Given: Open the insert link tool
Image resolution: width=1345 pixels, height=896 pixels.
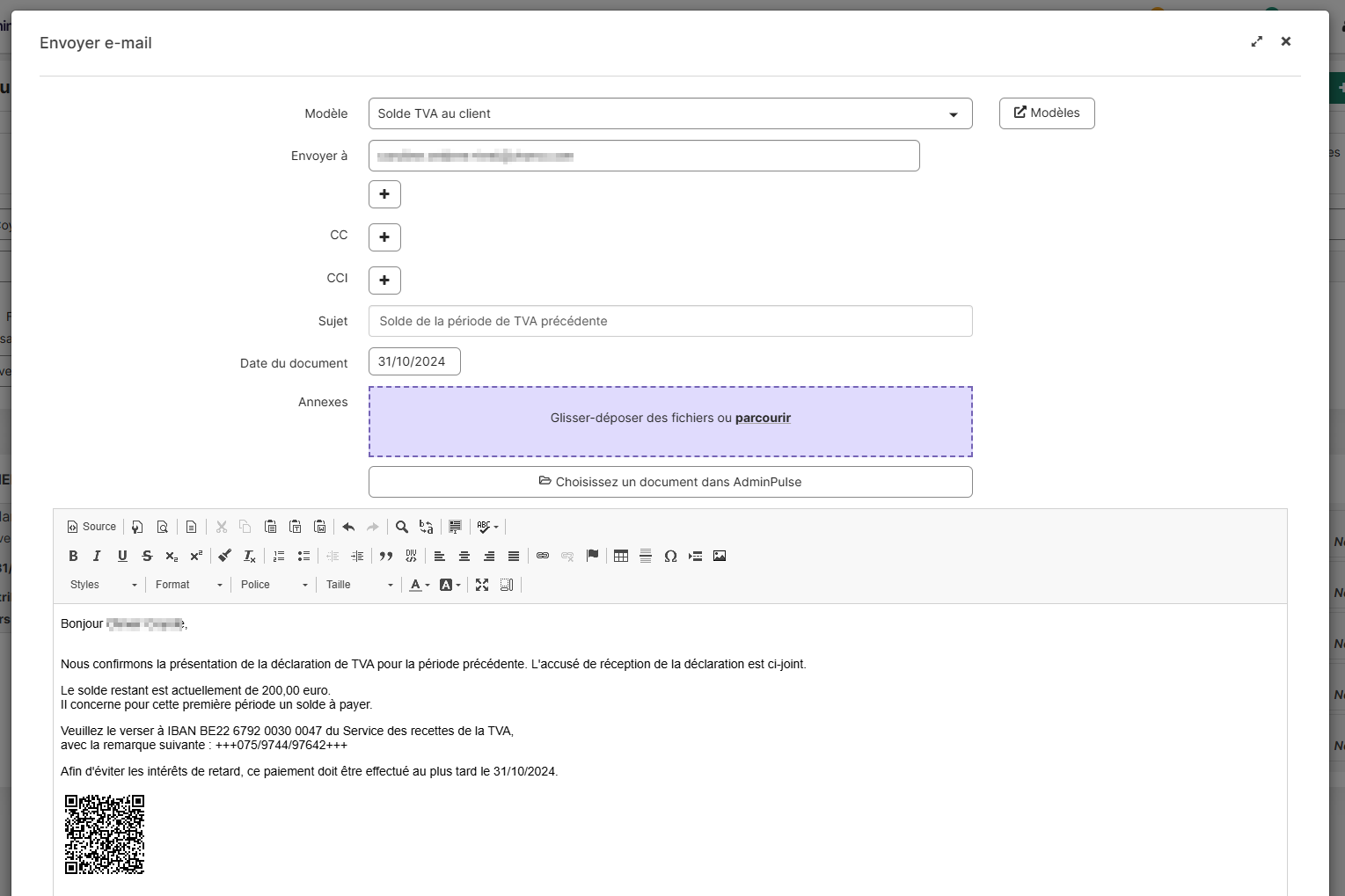Looking at the screenshot, I should coord(543,556).
